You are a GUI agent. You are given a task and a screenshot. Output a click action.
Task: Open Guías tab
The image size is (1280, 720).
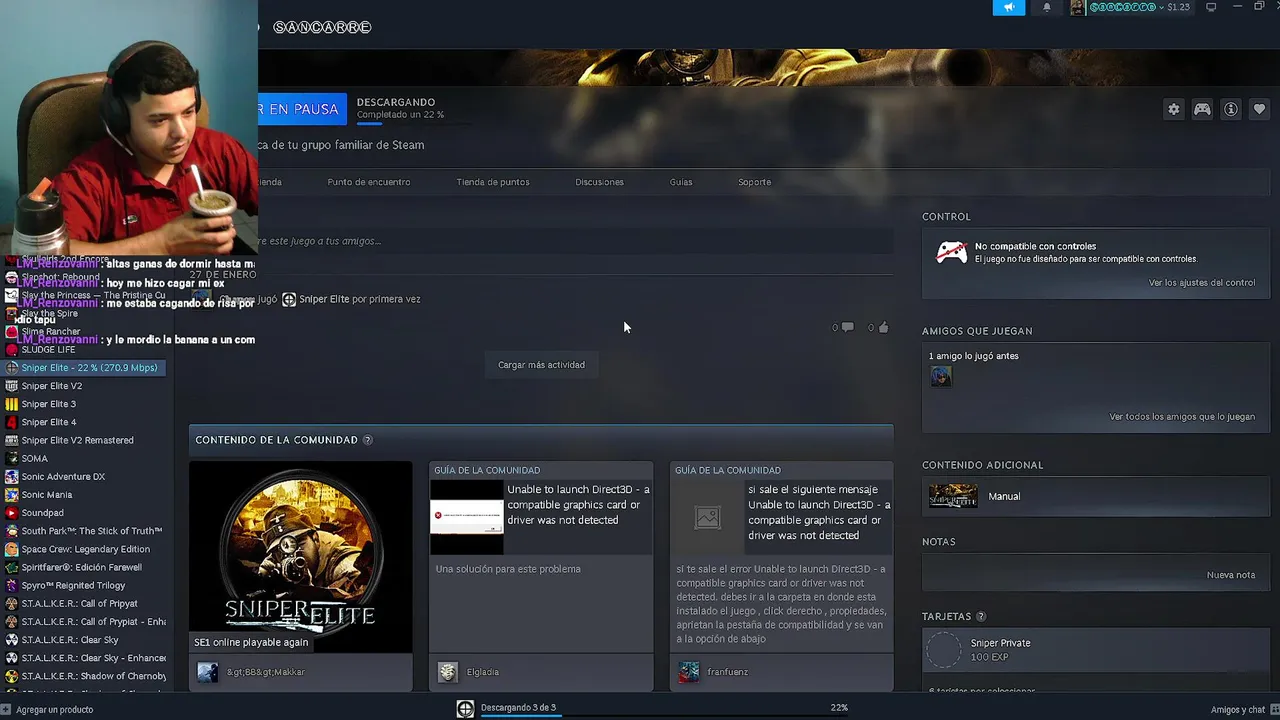[x=681, y=182]
